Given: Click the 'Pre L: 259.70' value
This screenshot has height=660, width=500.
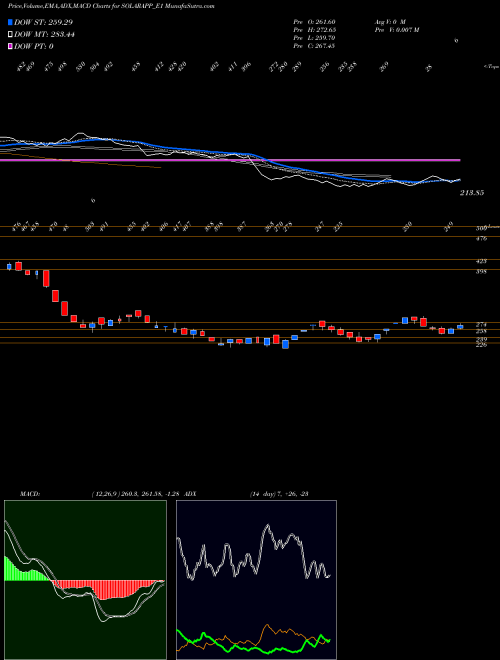Looking at the screenshot, I should (x=314, y=38).
